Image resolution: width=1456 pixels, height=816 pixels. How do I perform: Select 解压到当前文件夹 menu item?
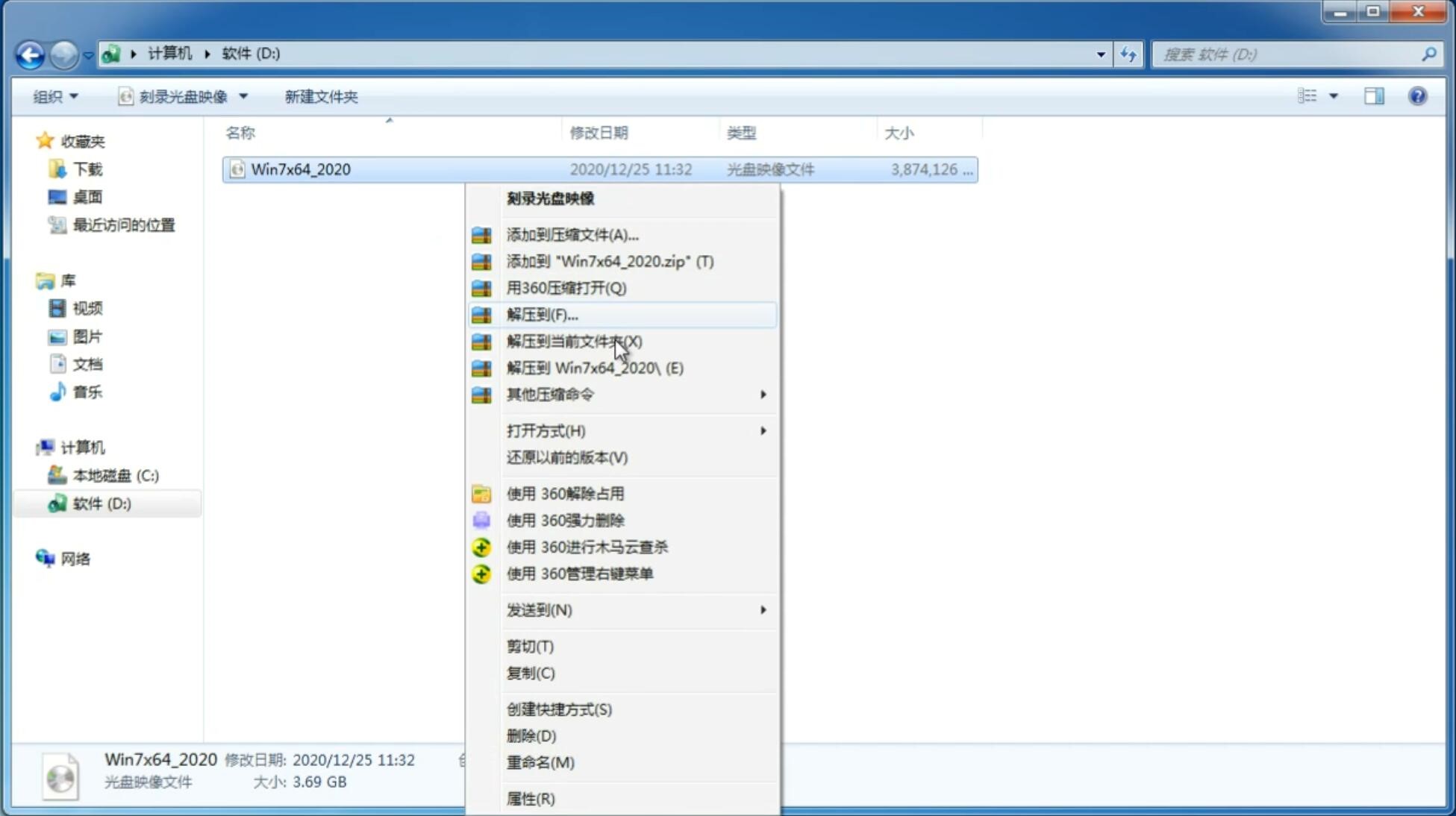[x=574, y=341]
